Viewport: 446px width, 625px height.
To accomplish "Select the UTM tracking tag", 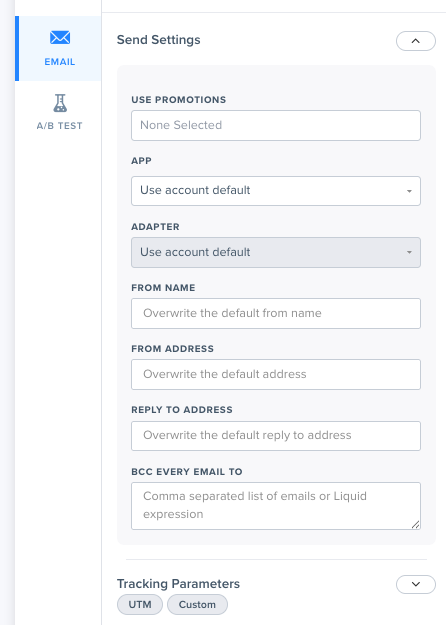I will [140, 604].
